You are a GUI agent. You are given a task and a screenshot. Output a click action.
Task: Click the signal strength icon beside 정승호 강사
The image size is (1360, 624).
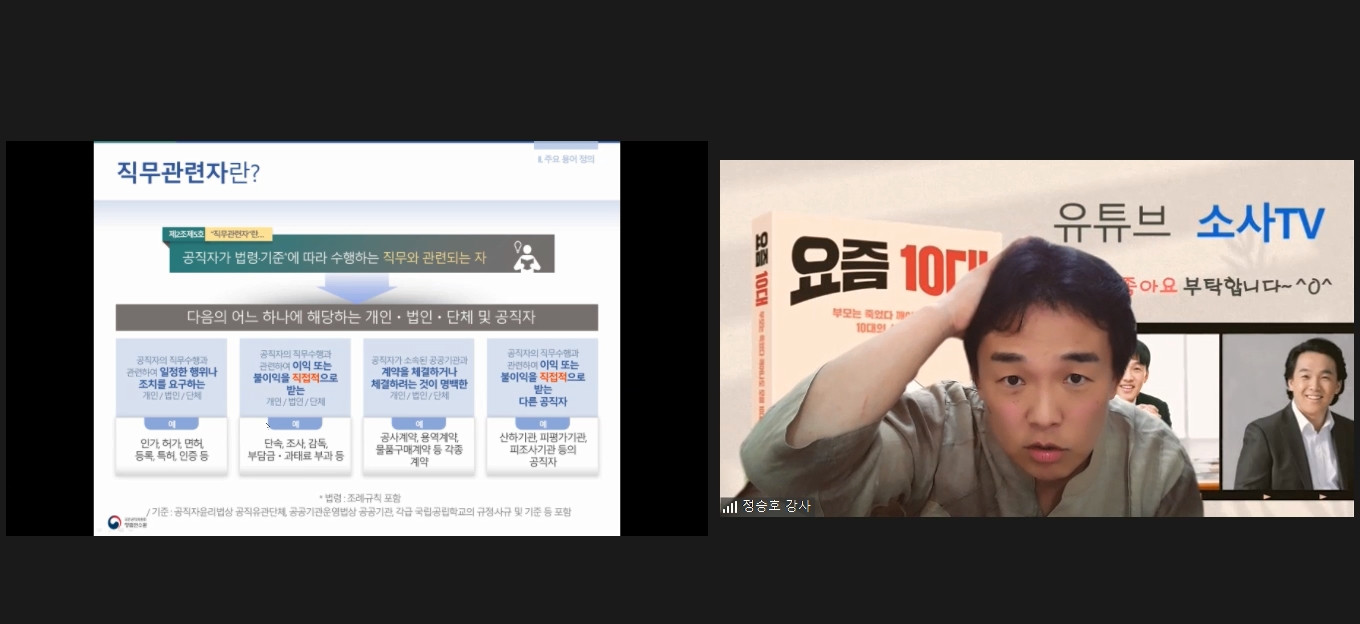(x=729, y=506)
